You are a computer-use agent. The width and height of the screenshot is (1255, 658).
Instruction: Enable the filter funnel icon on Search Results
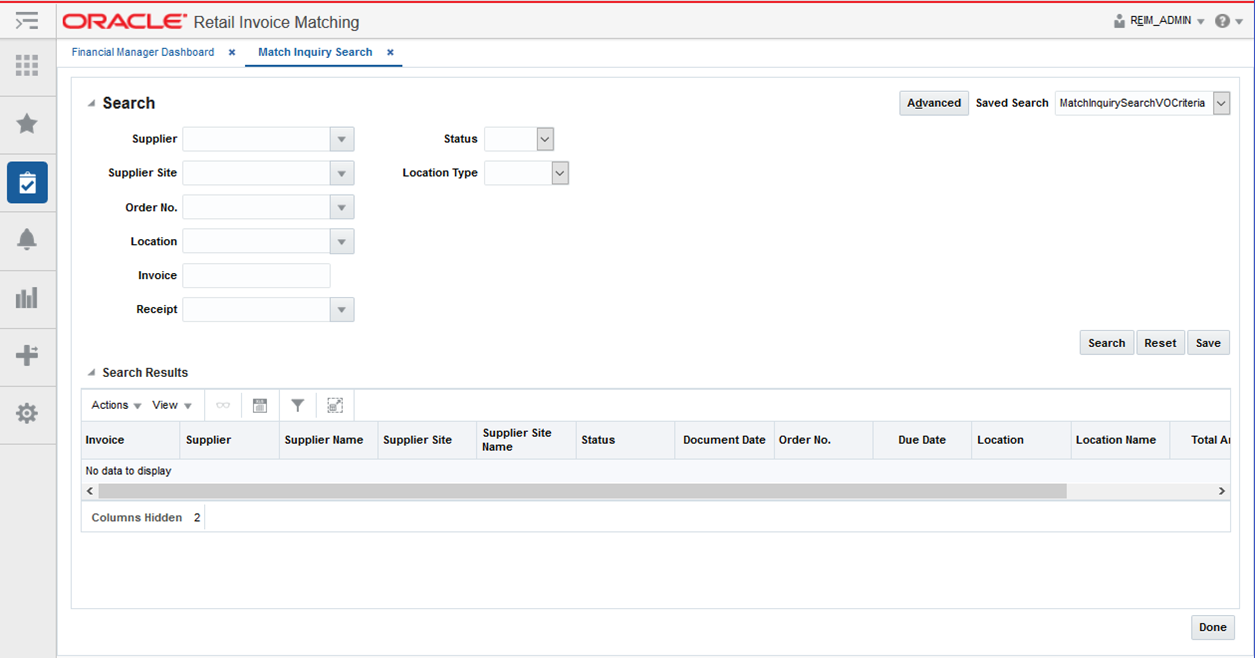[297, 405]
